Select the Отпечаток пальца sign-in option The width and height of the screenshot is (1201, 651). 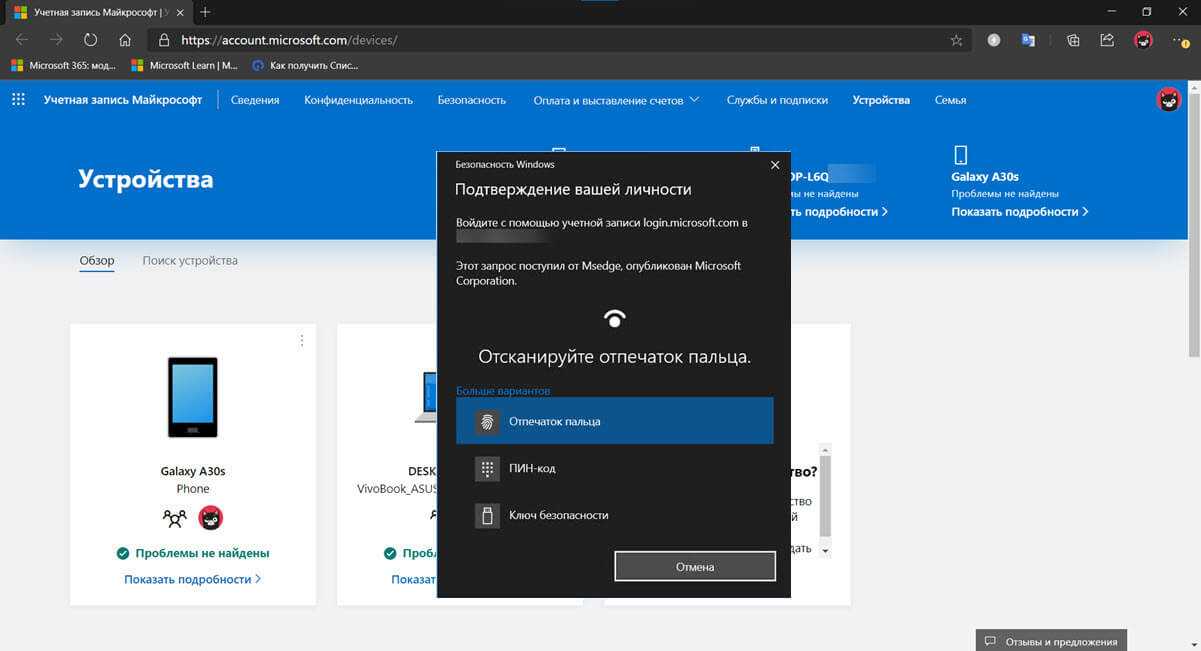(614, 421)
